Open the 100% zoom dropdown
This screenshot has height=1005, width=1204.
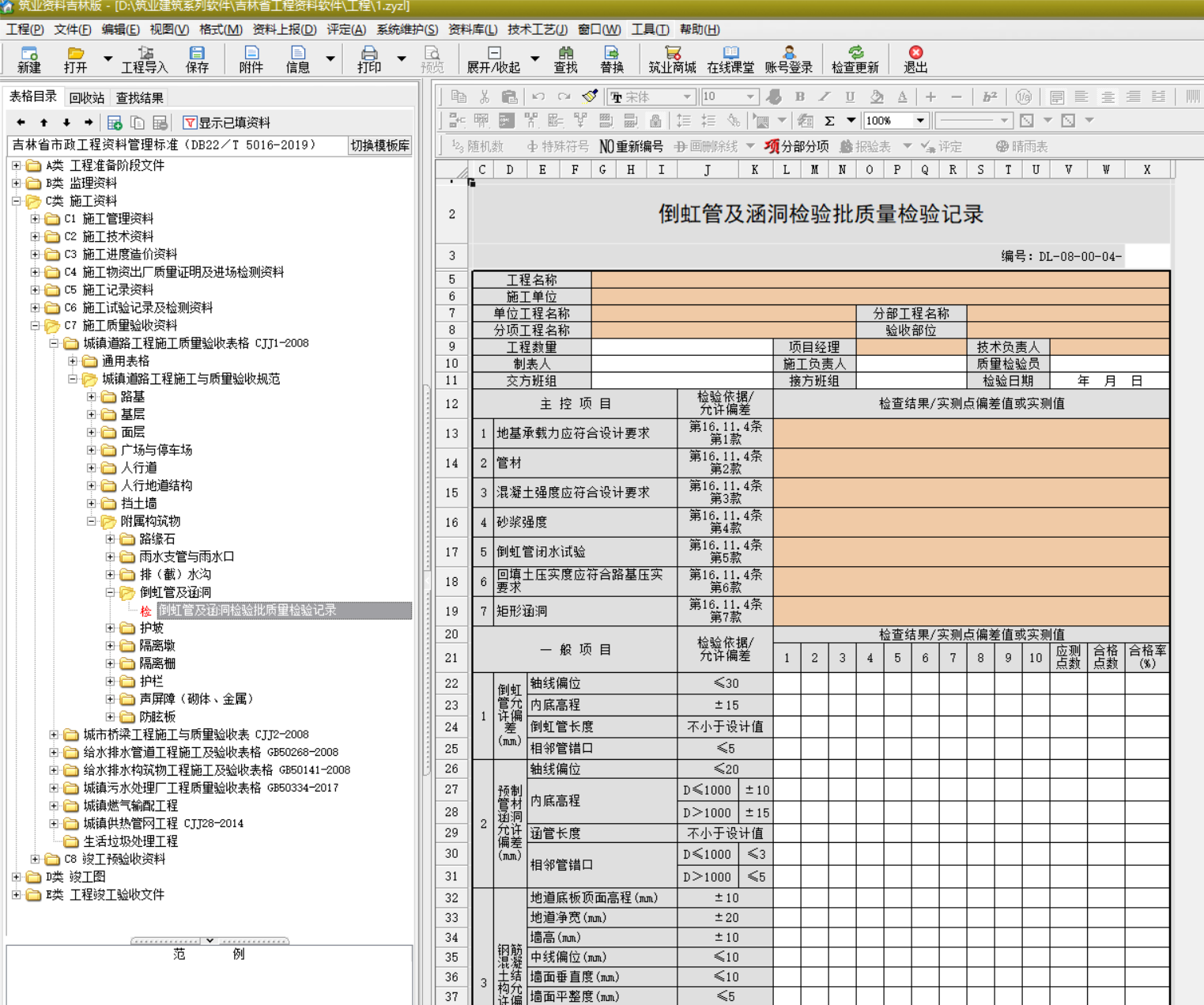coord(920,121)
